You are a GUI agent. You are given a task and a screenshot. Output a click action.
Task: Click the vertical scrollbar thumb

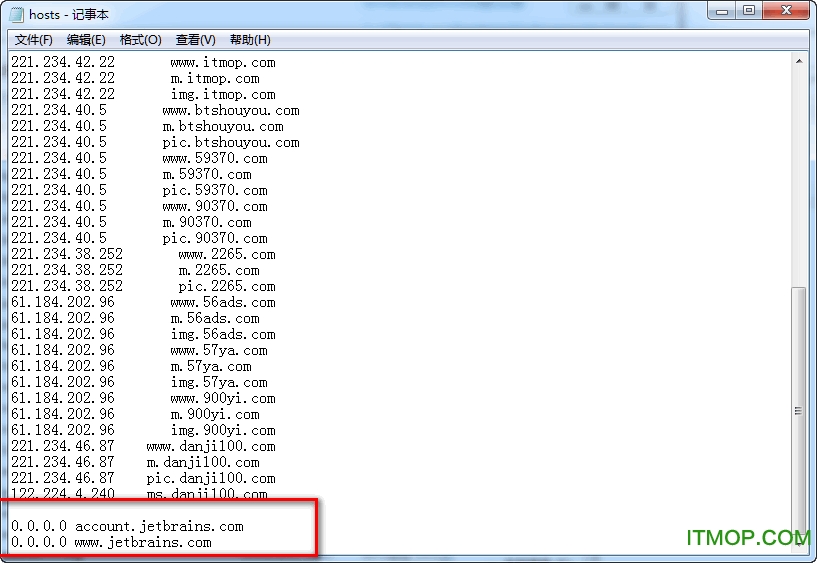[798, 411]
